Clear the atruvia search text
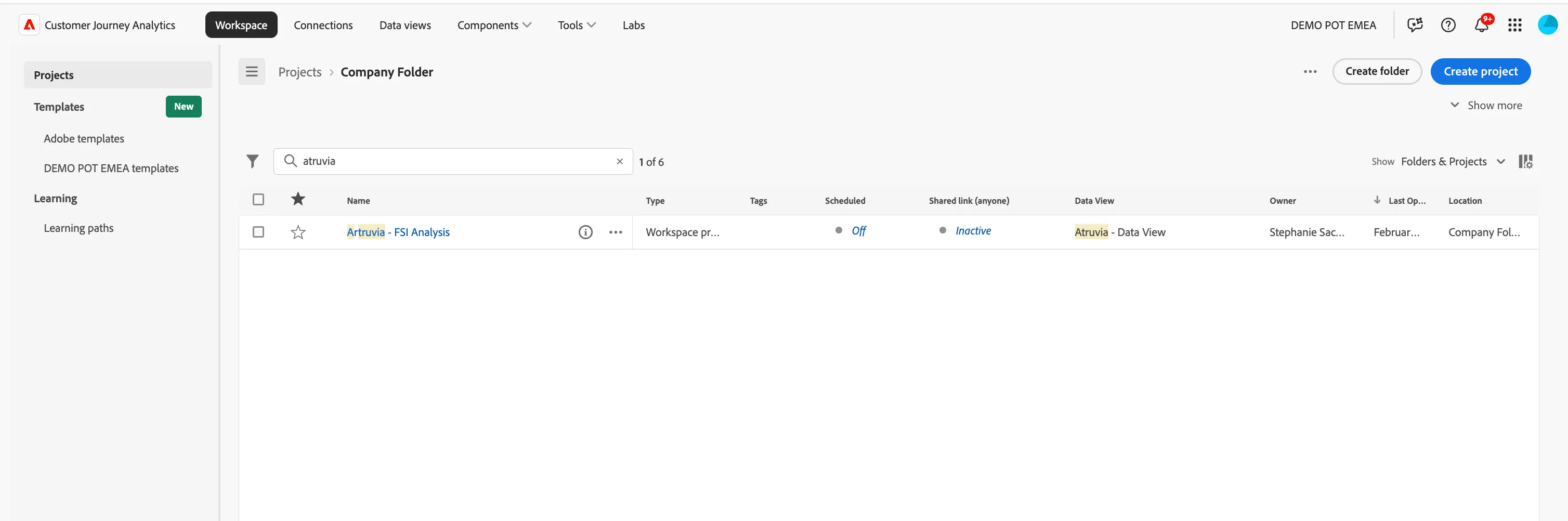Screen dimensions: 1568x521 (620, 161)
